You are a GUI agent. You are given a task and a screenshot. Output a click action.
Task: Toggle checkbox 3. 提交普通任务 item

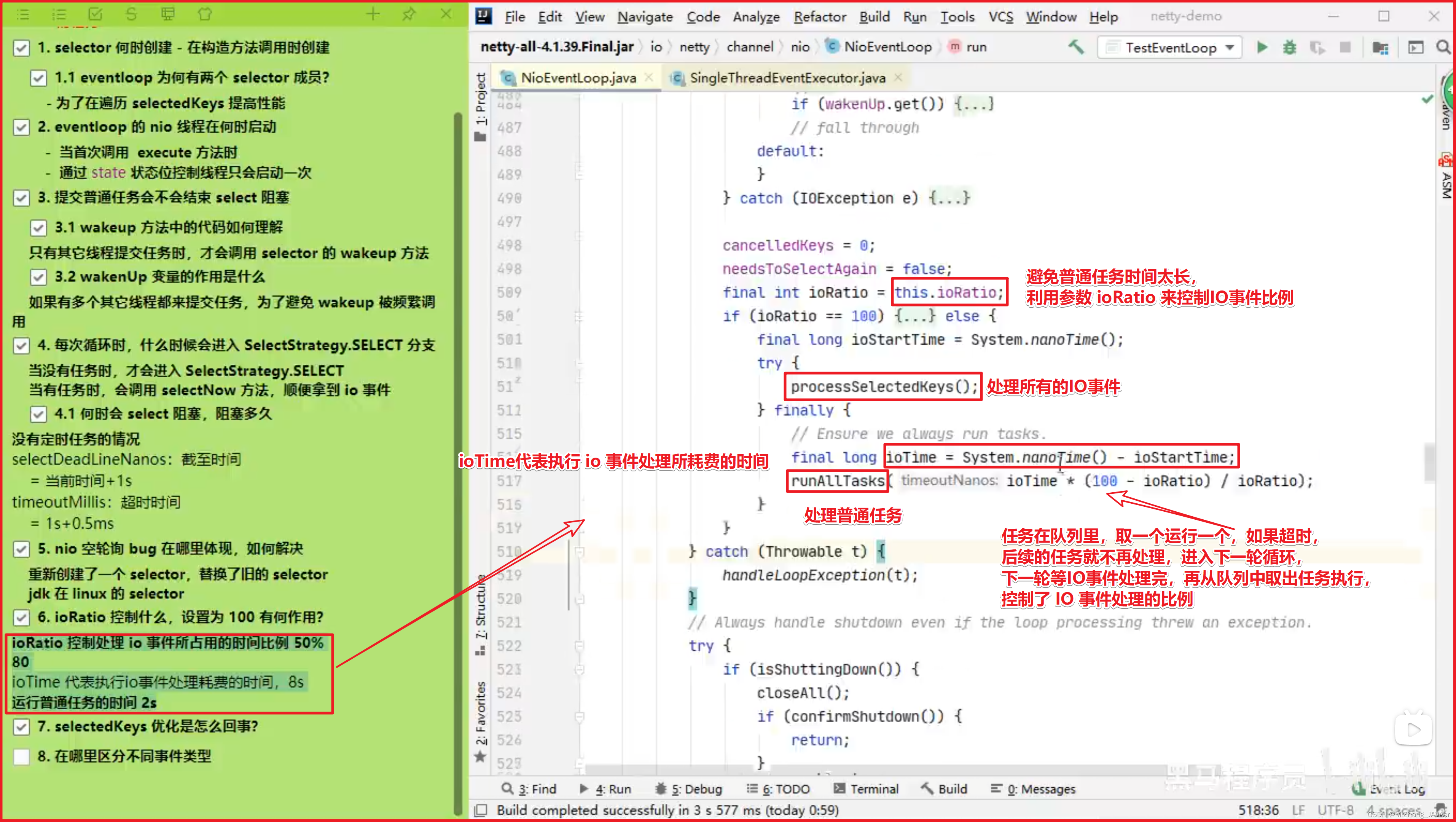pyautogui.click(x=21, y=198)
